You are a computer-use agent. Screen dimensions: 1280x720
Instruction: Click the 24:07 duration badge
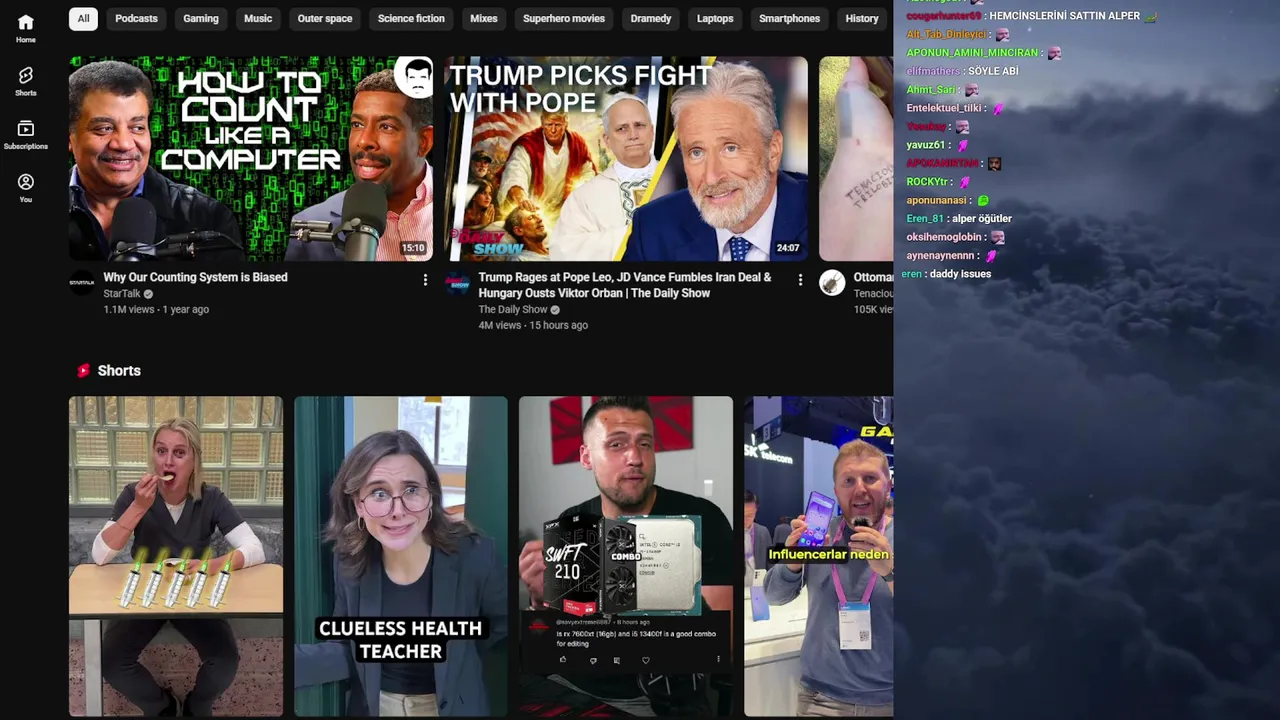788,248
